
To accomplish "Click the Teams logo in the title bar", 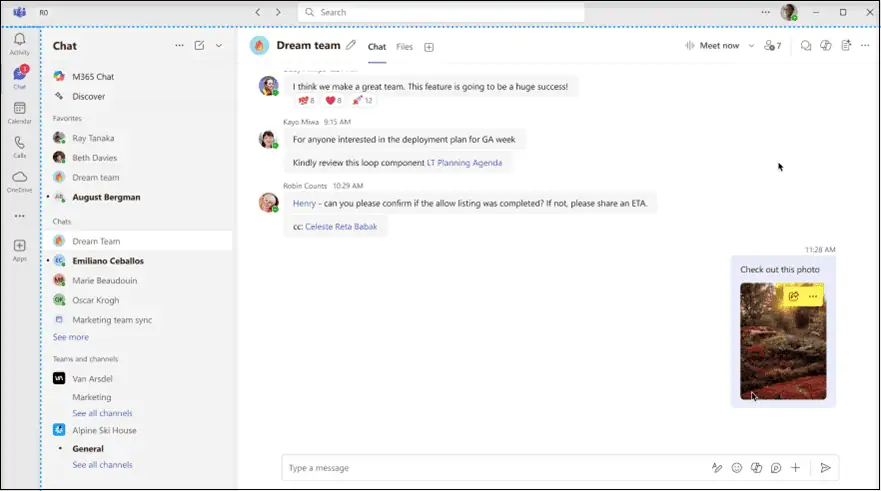I will pos(20,12).
